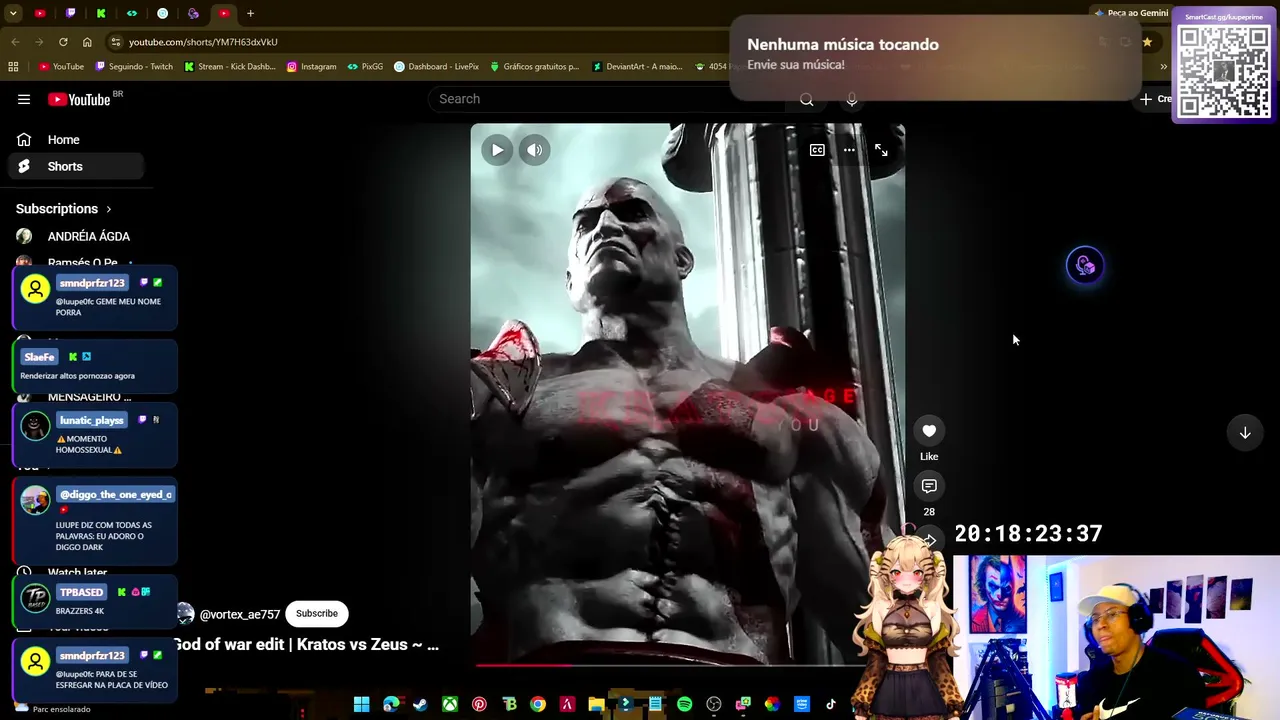Click the round purple floating extension button

[x=1085, y=266]
